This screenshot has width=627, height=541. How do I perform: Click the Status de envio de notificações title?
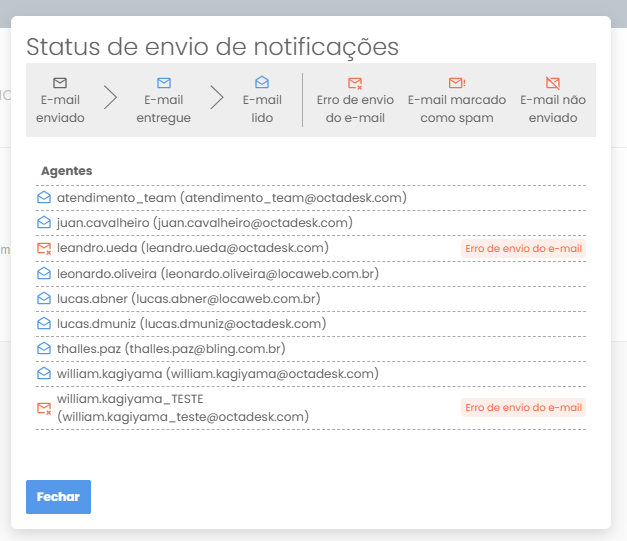point(212,47)
